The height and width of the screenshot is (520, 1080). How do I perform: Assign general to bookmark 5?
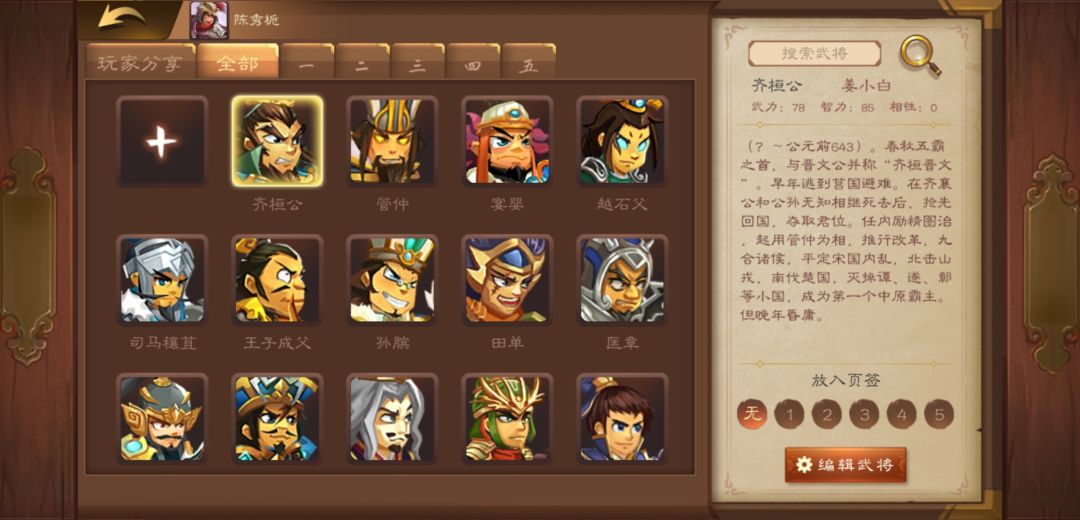tap(938, 414)
